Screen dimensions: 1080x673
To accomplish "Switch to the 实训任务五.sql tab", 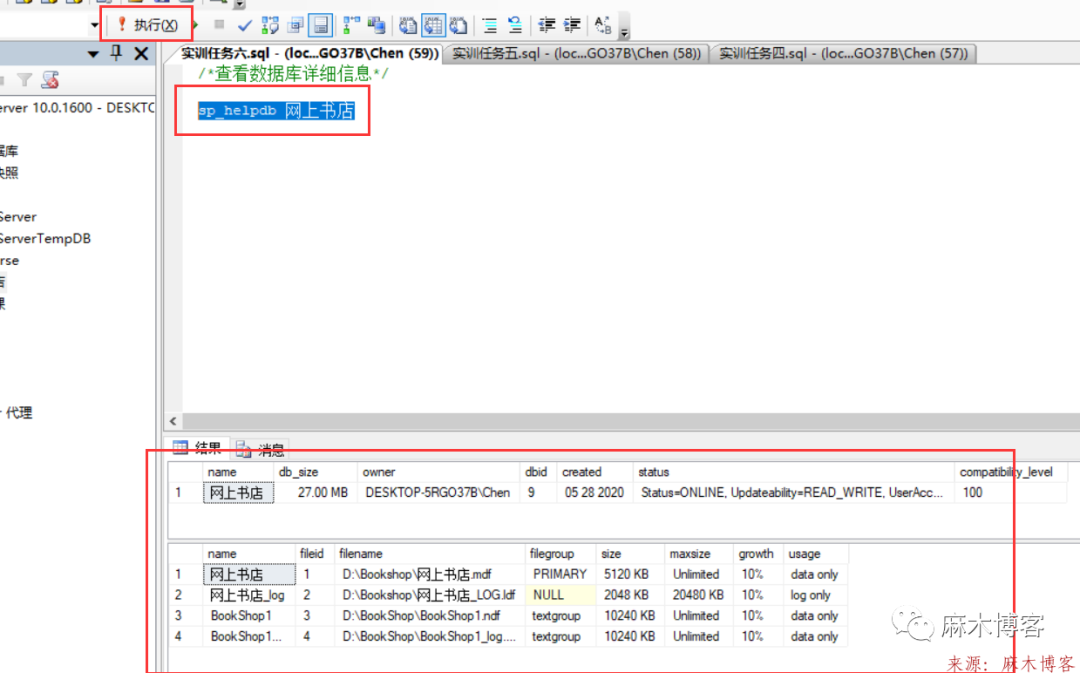I will coord(576,54).
